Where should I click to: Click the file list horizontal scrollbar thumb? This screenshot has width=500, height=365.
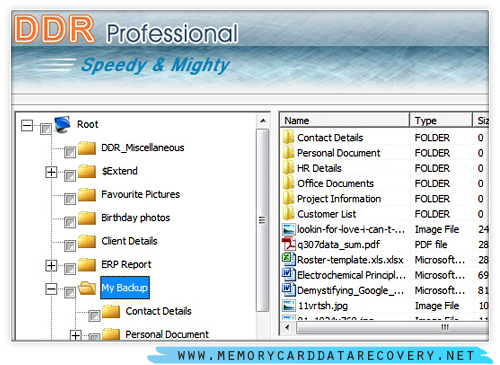393,327
